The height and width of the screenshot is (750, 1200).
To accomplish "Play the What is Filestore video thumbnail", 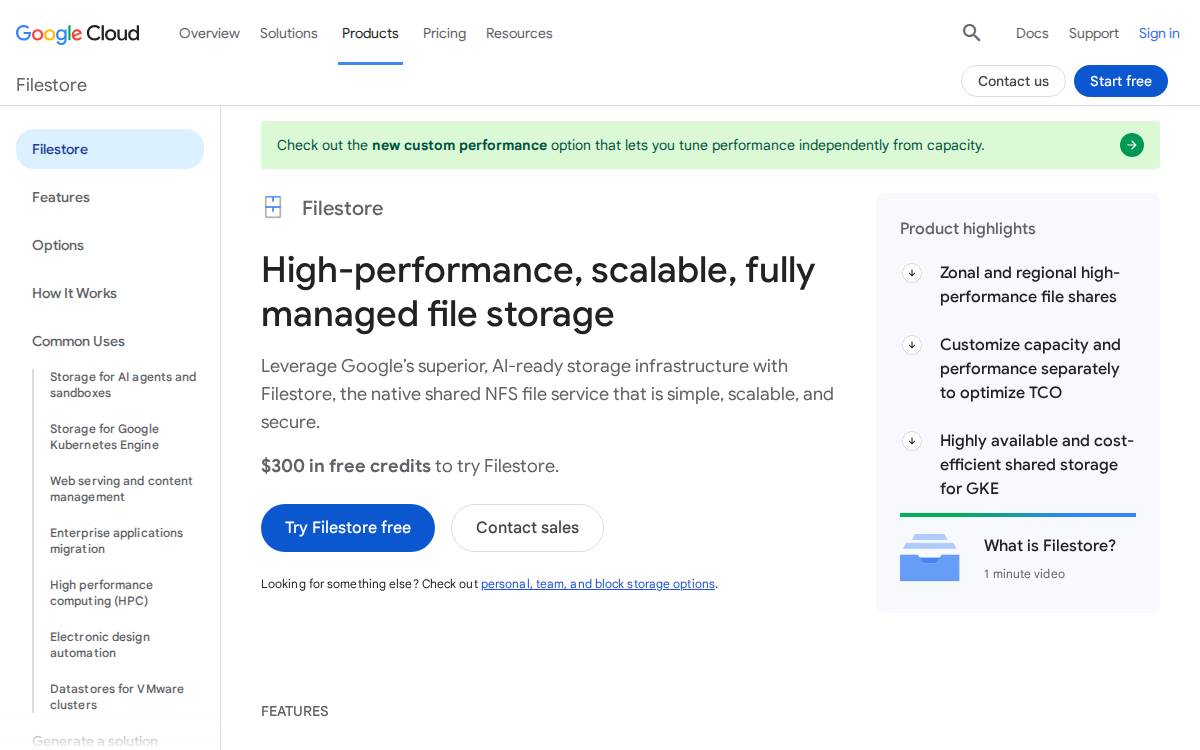I will (929, 557).
